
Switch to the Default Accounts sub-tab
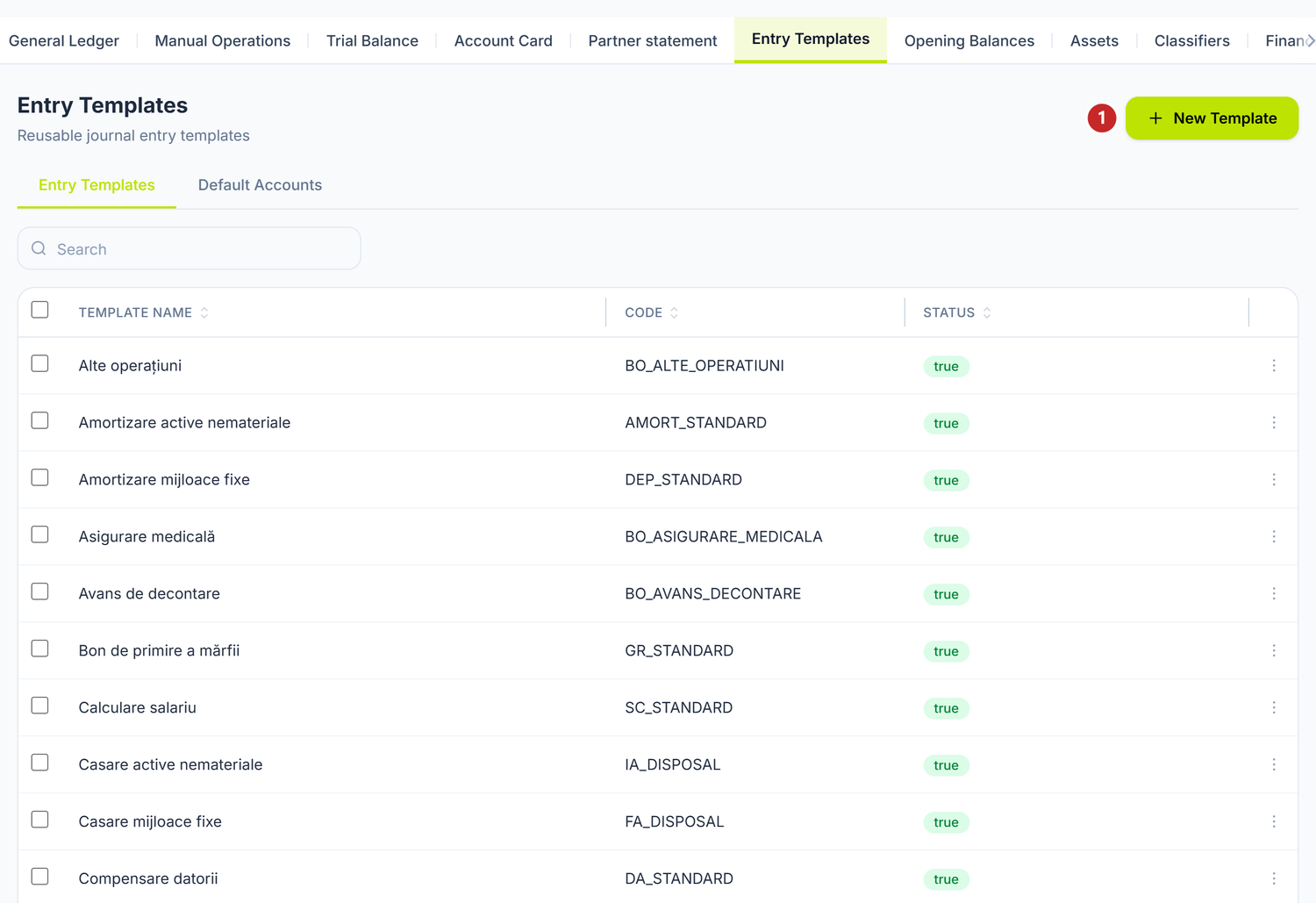click(260, 185)
